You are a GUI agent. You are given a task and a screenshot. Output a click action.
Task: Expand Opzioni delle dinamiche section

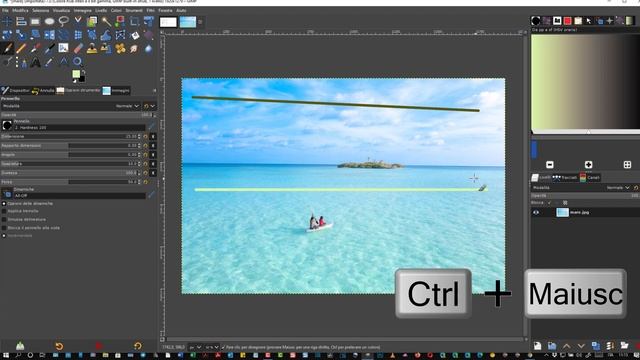(x=4, y=203)
